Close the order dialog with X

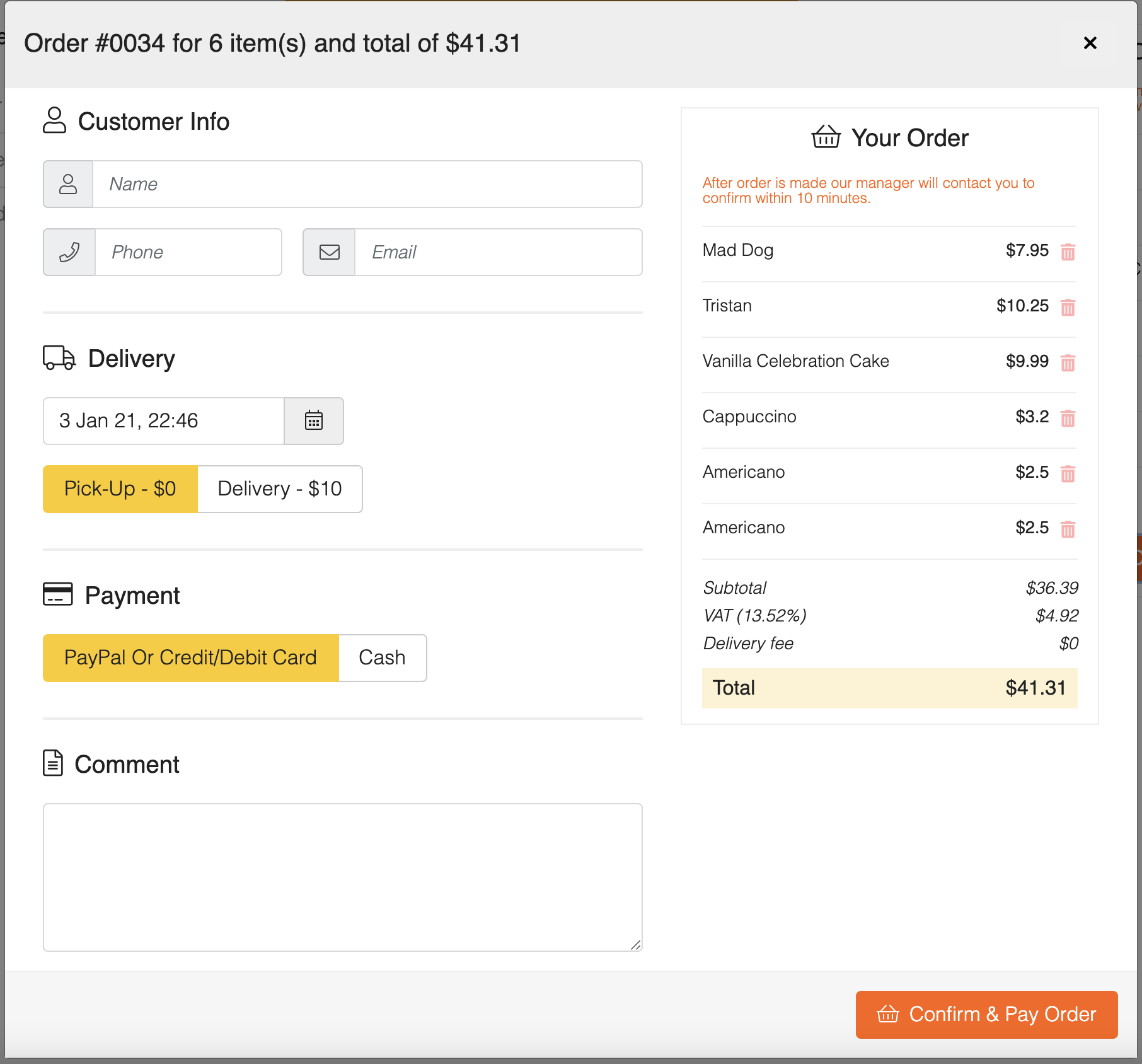(1090, 43)
